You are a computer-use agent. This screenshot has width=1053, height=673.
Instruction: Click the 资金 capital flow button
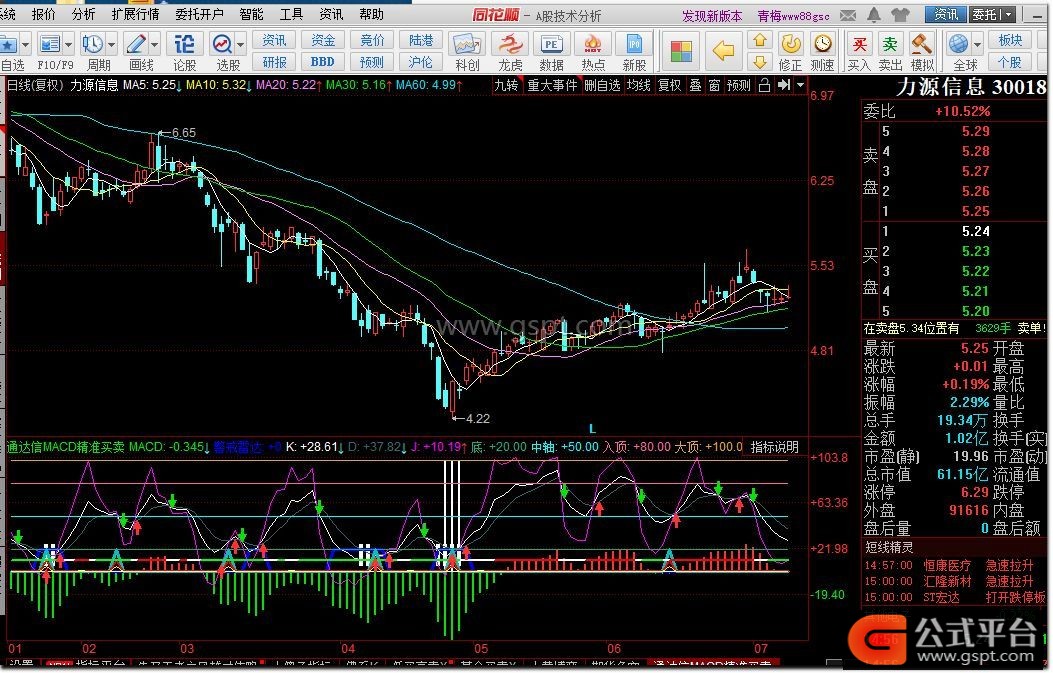click(323, 40)
